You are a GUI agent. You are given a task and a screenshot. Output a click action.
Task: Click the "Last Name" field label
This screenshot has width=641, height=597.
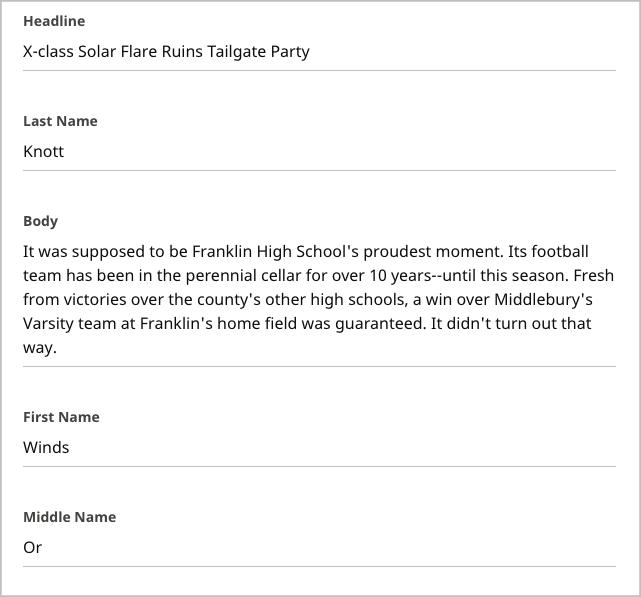60,121
